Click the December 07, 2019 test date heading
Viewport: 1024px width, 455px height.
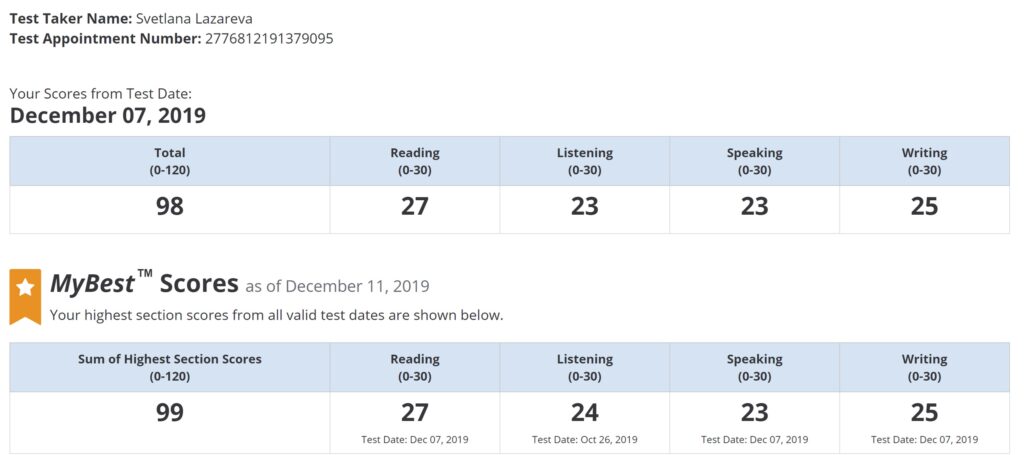tap(108, 116)
